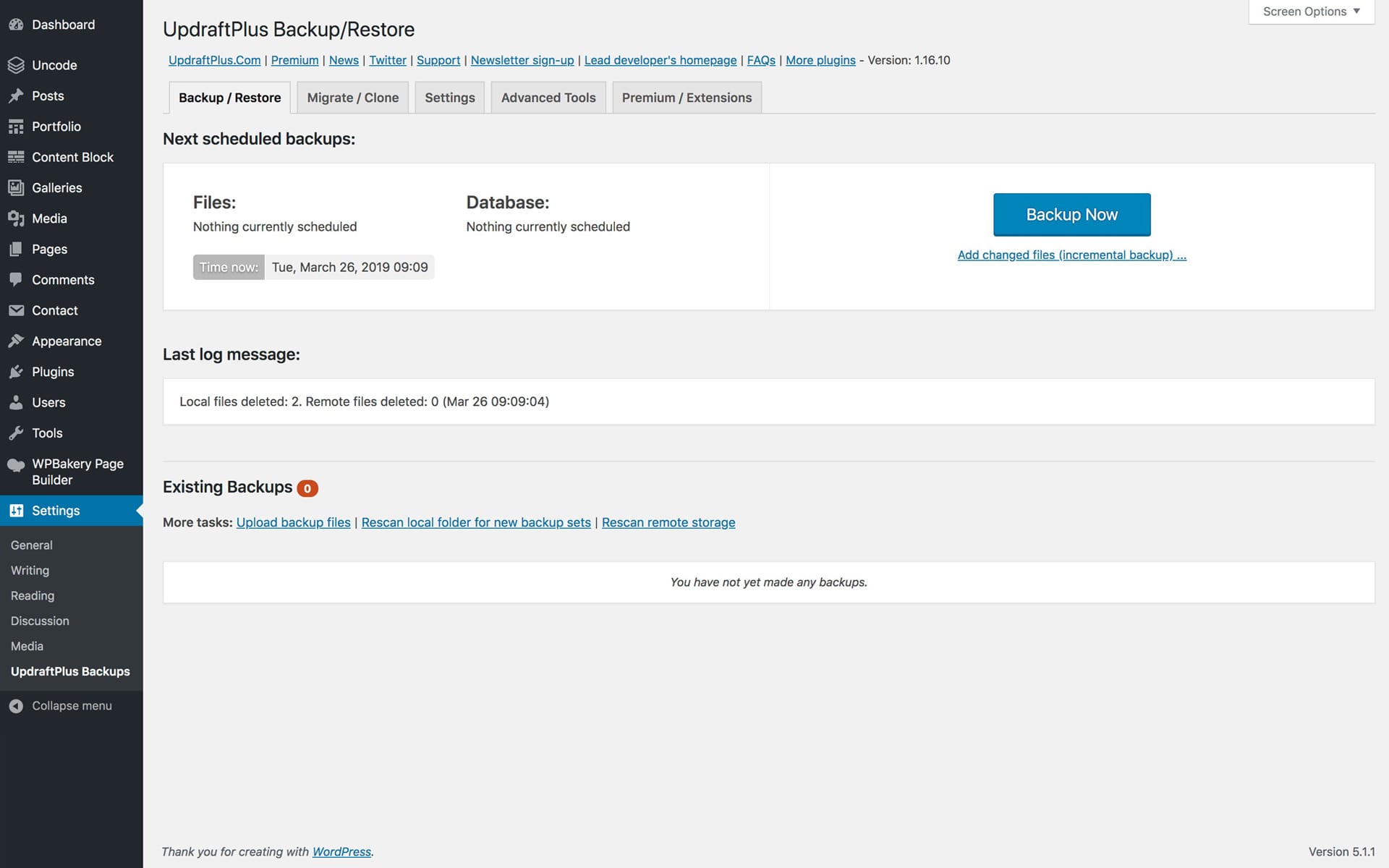Open the Appearance menu item
This screenshot has width=1389, height=868.
[x=72, y=341]
